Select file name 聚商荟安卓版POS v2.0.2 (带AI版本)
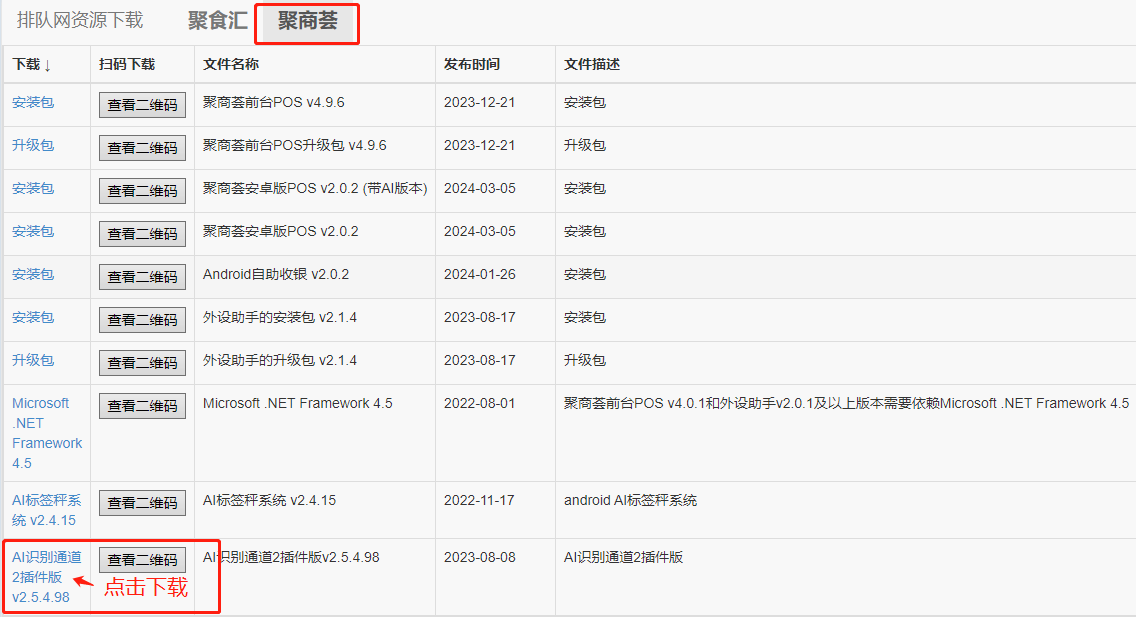Screen dimensions: 1136x617 [x=315, y=188]
